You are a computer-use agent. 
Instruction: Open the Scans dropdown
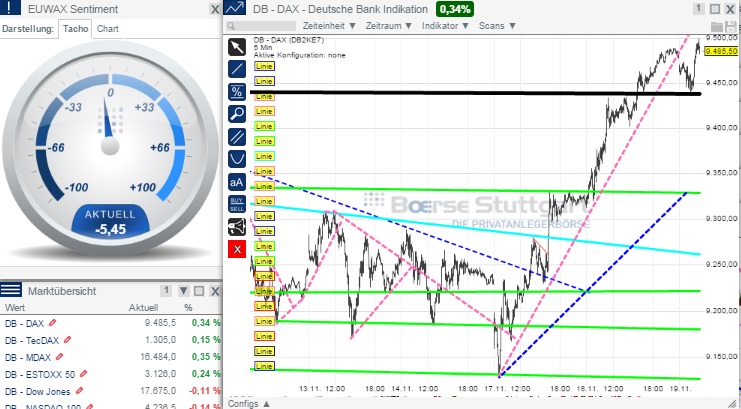(497, 26)
